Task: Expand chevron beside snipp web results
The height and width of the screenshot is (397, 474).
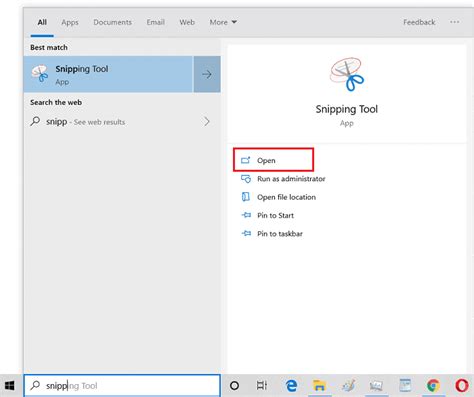Action: (207, 122)
